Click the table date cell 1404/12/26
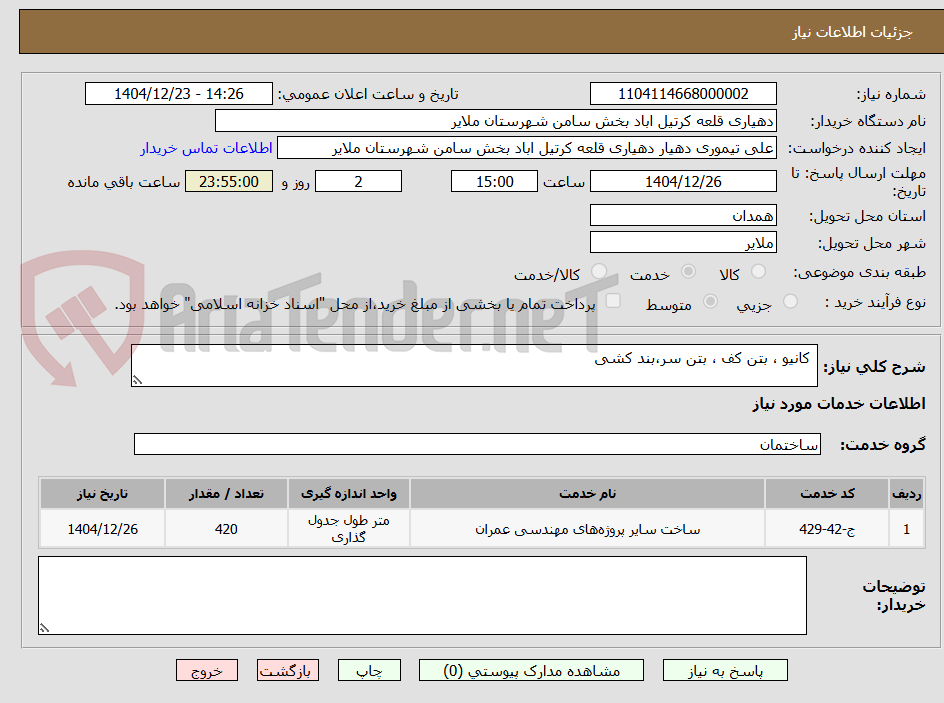Viewport: 944px width, 703px height. point(102,529)
